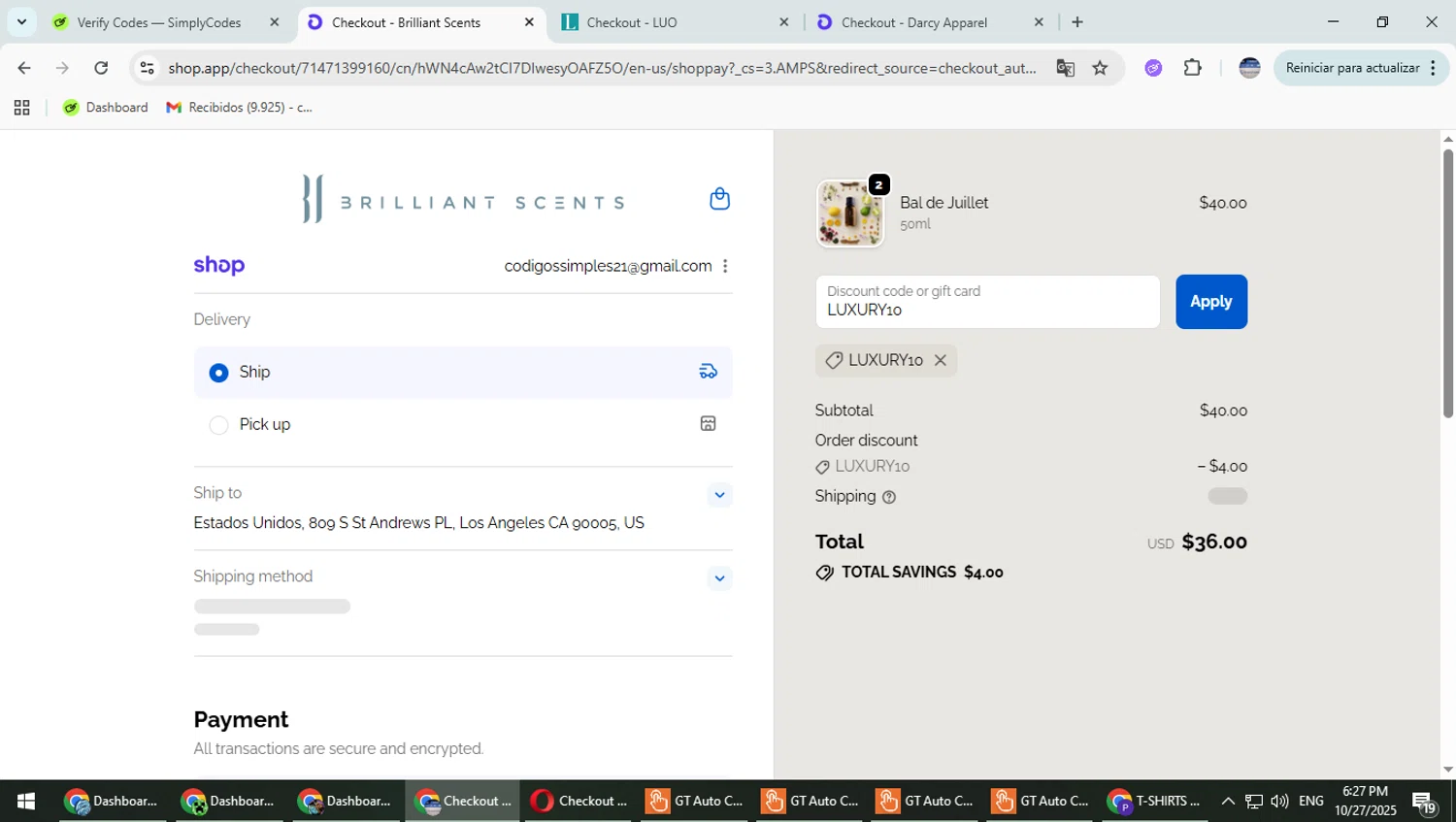View site information icon in address bar
1456x822 pixels.
click(x=147, y=68)
